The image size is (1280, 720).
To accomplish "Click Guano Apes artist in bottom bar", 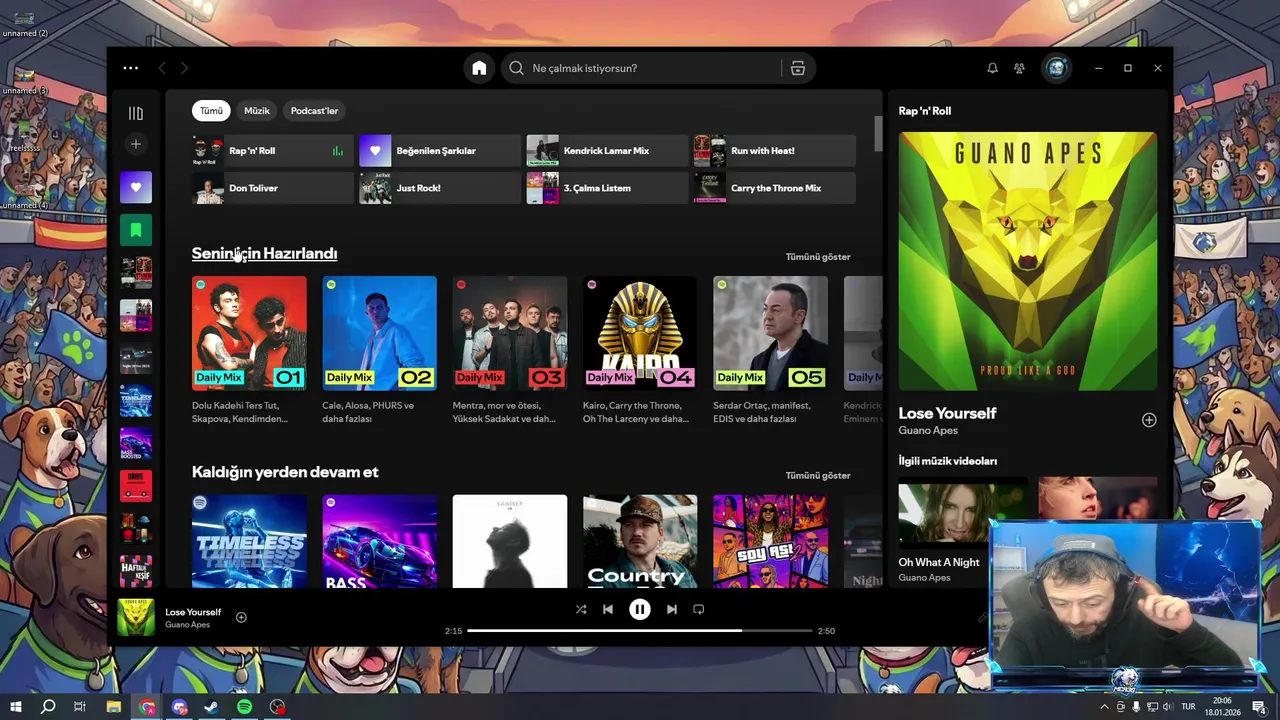I will point(187,625).
